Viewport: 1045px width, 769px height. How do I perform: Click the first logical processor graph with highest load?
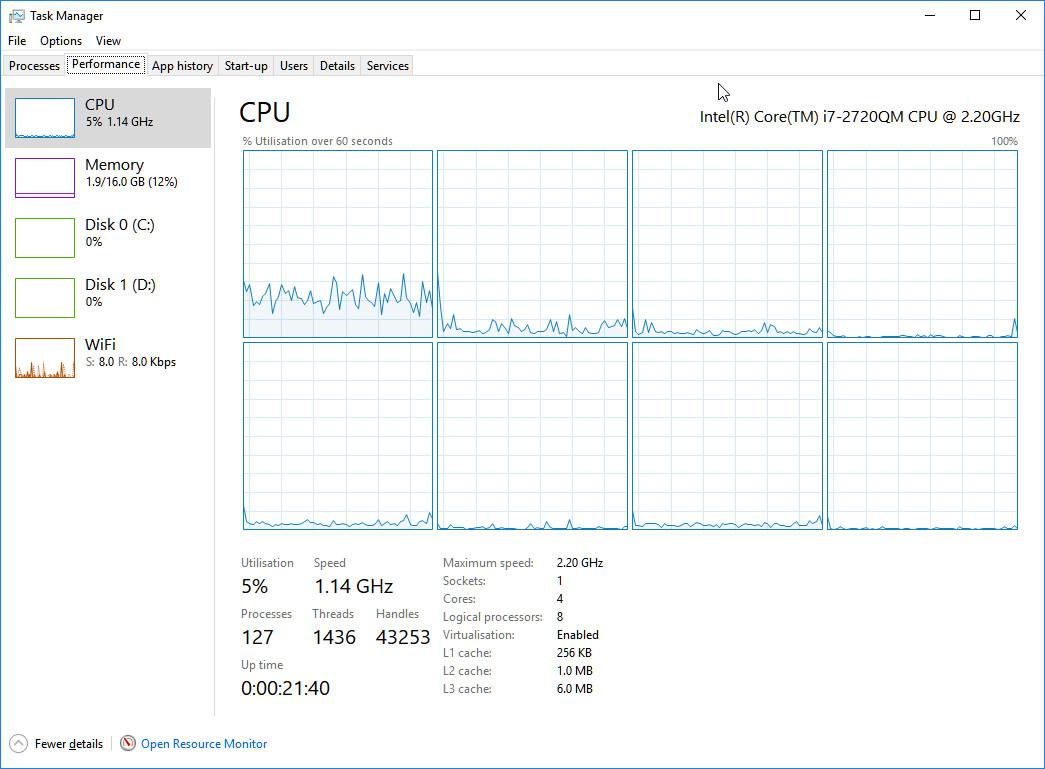(x=338, y=244)
